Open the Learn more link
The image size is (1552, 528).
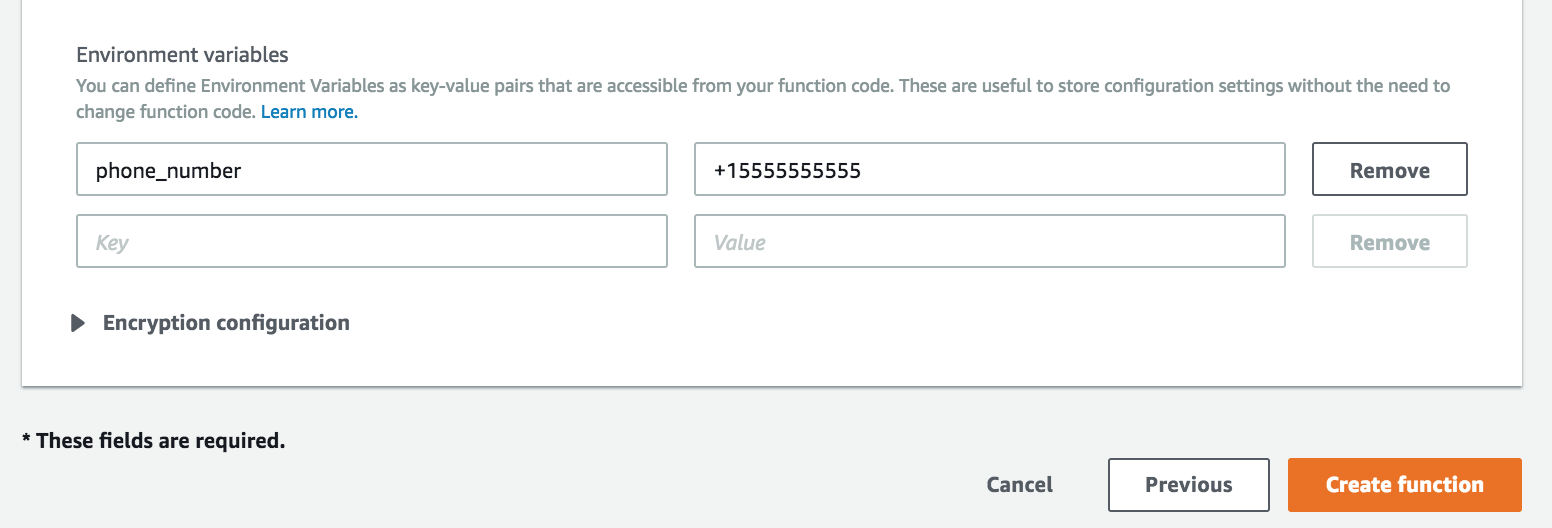309,112
